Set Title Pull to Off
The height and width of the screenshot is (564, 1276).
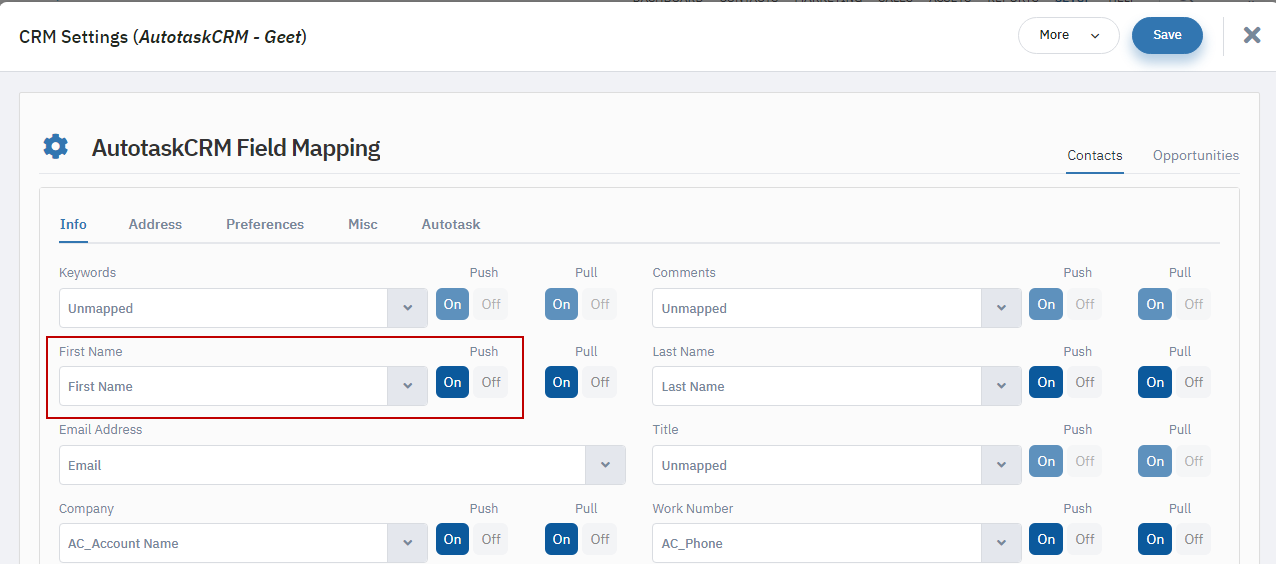(x=1194, y=461)
